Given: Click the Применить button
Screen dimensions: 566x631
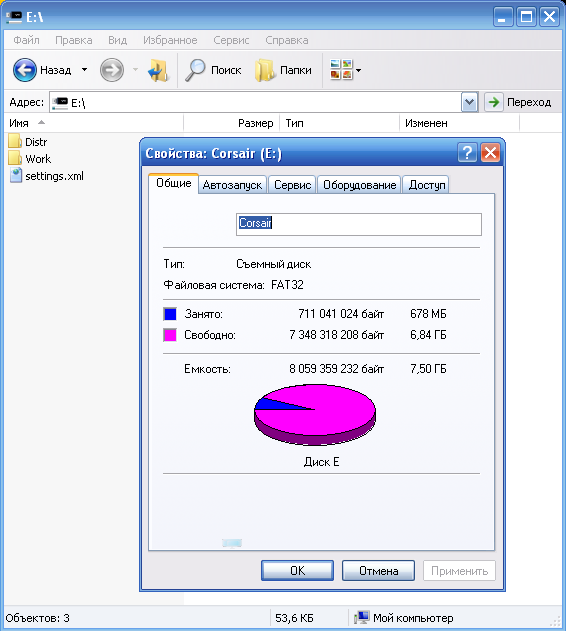Looking at the screenshot, I should tap(459, 571).
